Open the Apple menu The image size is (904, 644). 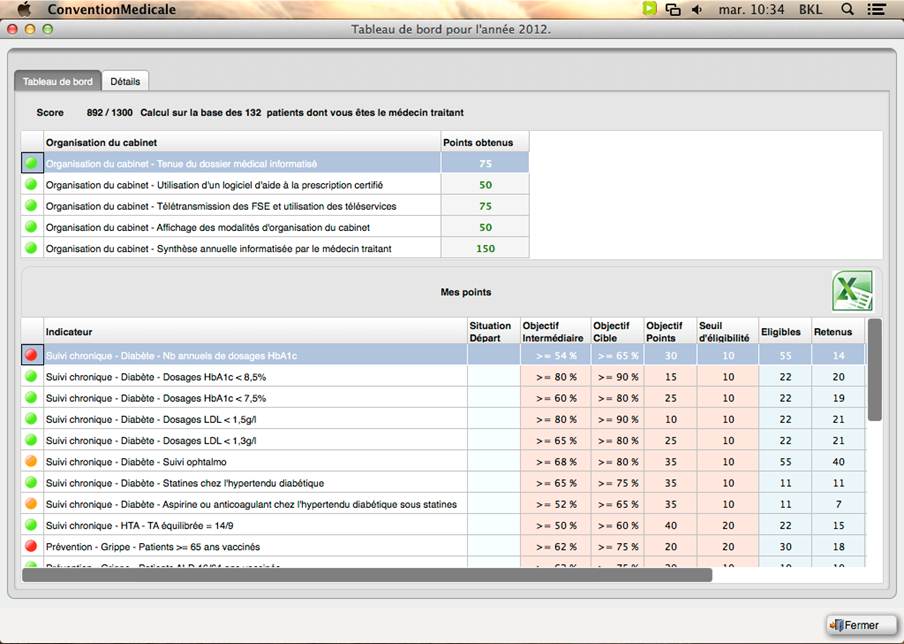click(24, 9)
